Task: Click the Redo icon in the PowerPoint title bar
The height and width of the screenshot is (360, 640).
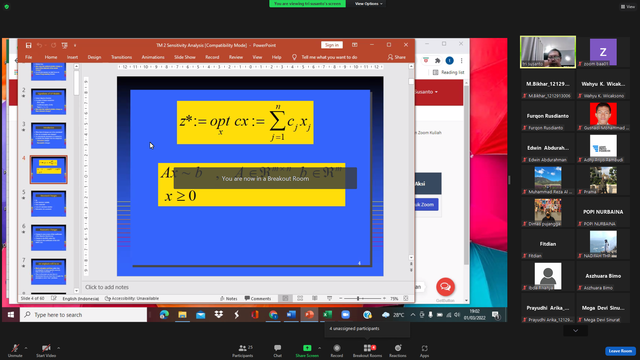Action: (x=53, y=45)
